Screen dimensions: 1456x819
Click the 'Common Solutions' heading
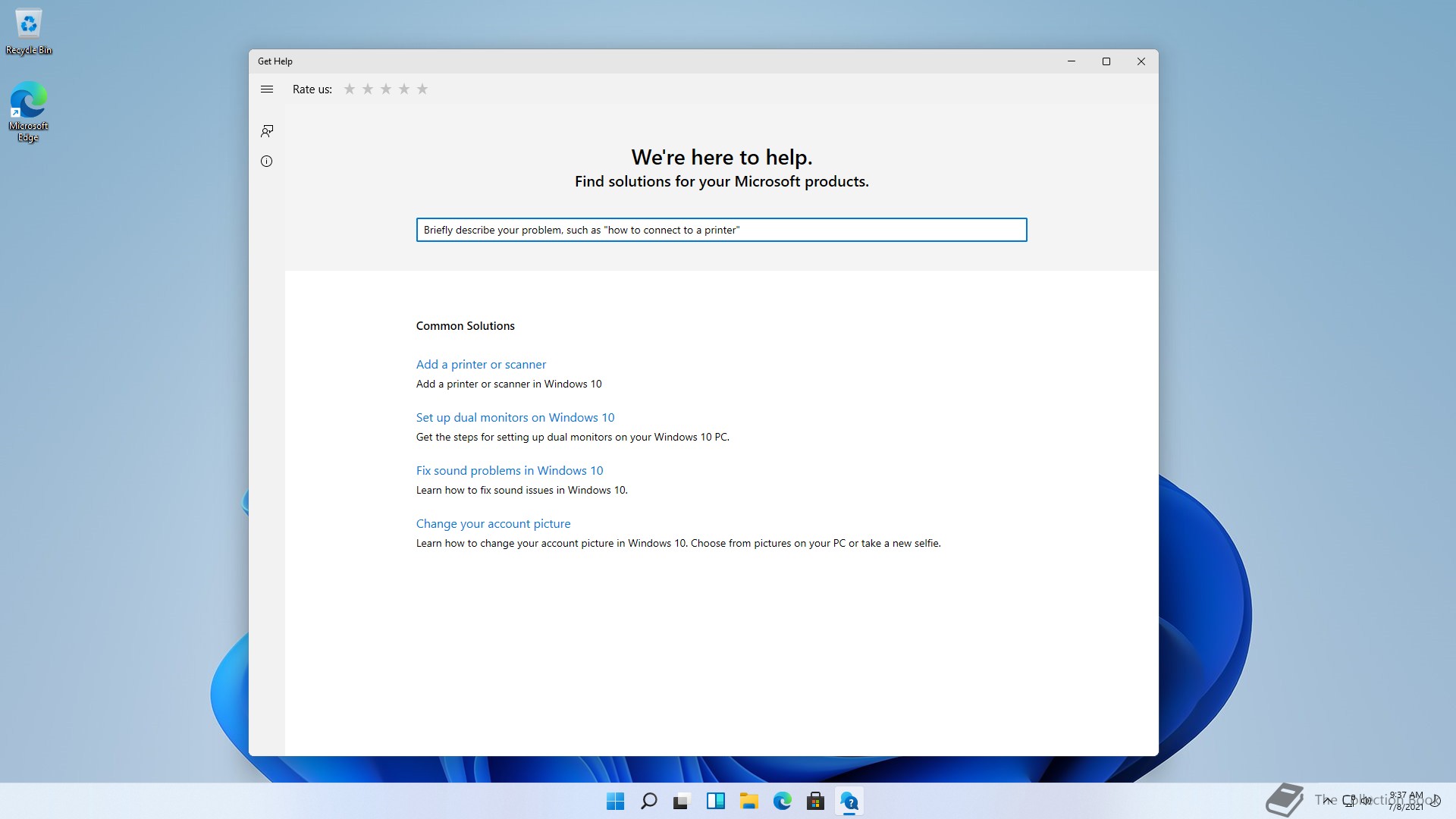(465, 326)
